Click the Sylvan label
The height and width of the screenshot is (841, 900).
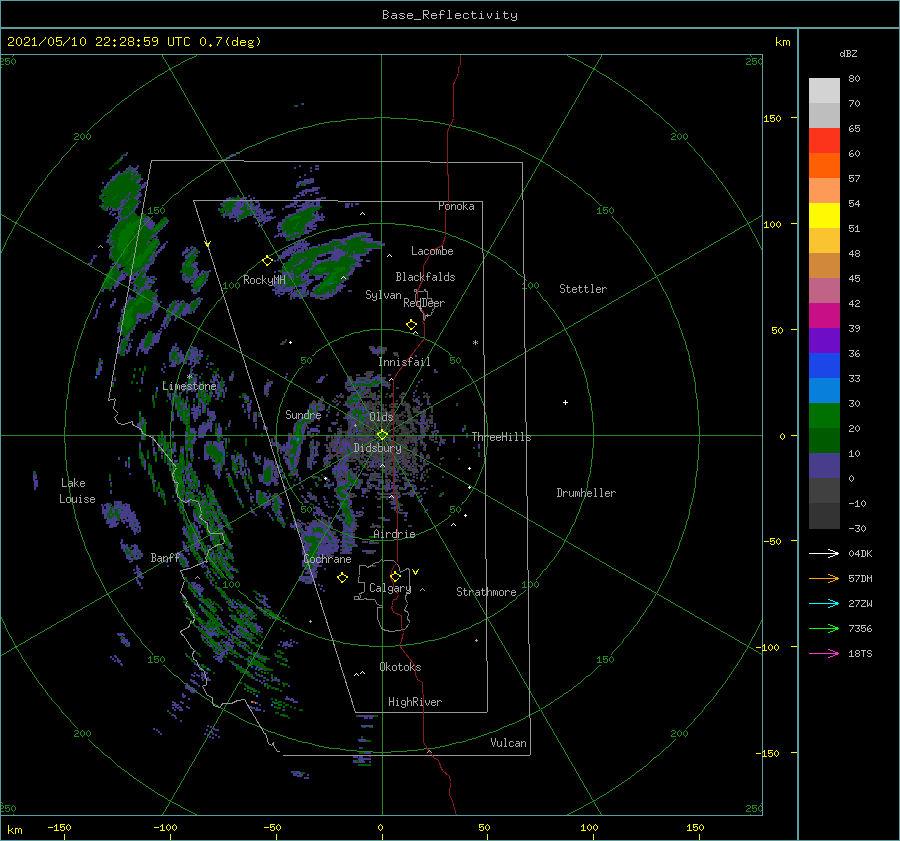pyautogui.click(x=383, y=295)
